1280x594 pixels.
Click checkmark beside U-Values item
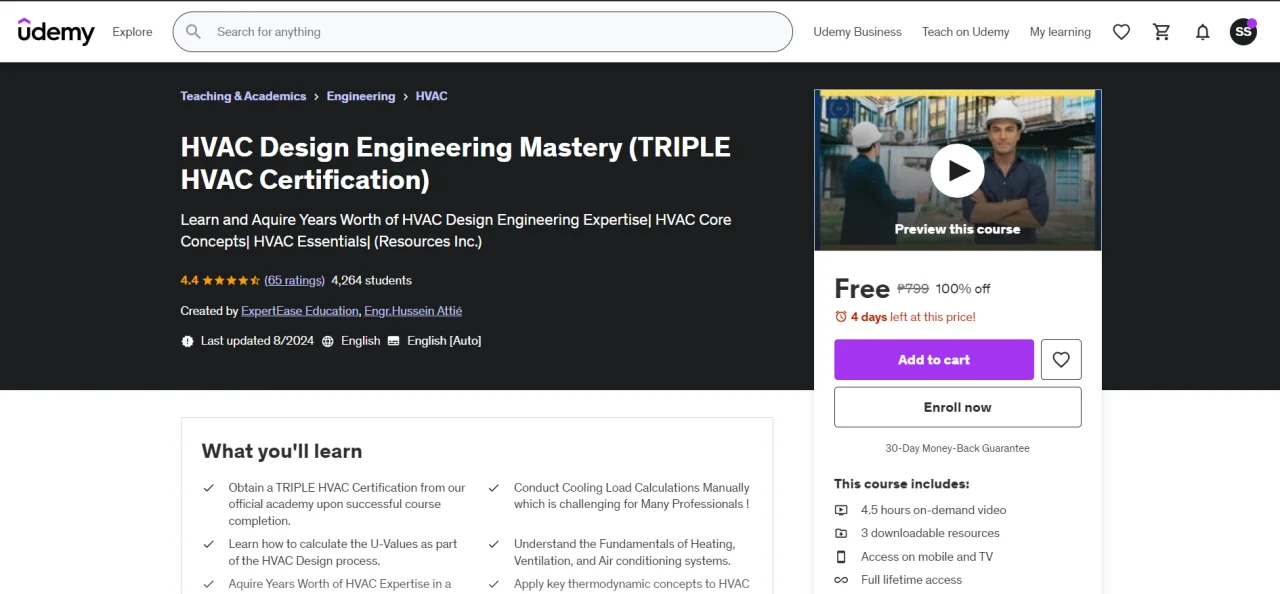209,544
